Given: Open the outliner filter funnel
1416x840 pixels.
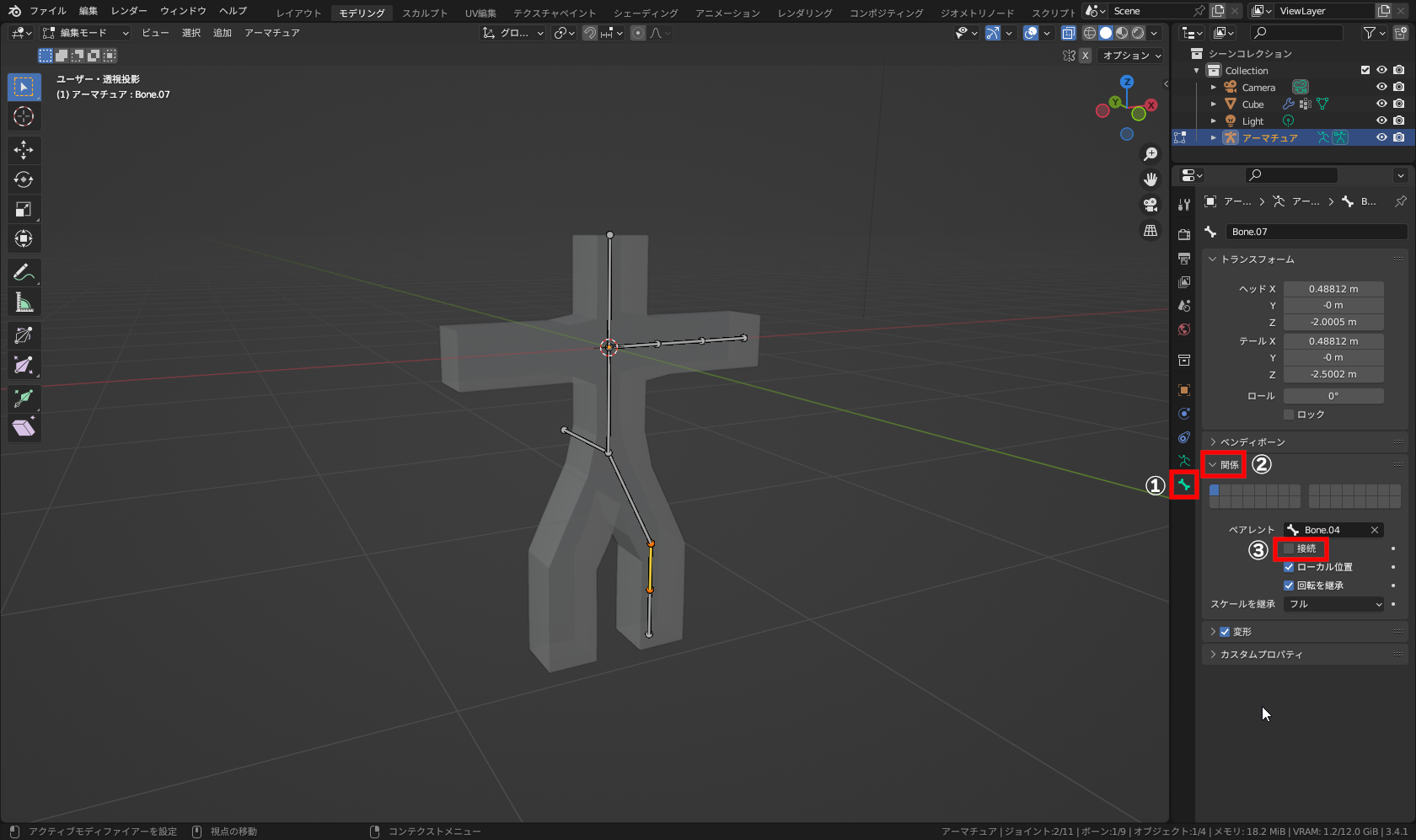Looking at the screenshot, I should pos(1370,33).
